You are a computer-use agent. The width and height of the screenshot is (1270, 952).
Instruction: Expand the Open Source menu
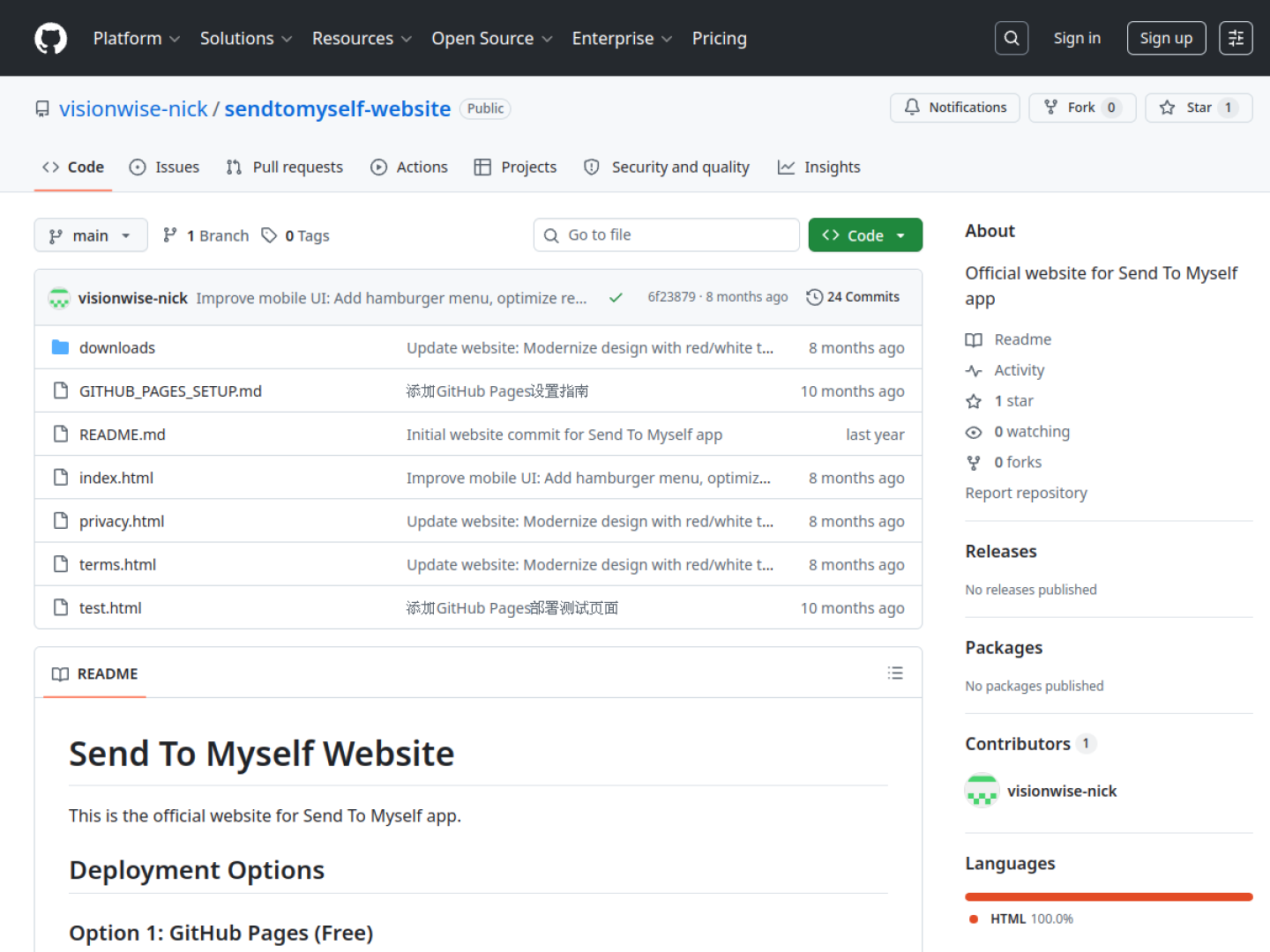[x=492, y=39]
